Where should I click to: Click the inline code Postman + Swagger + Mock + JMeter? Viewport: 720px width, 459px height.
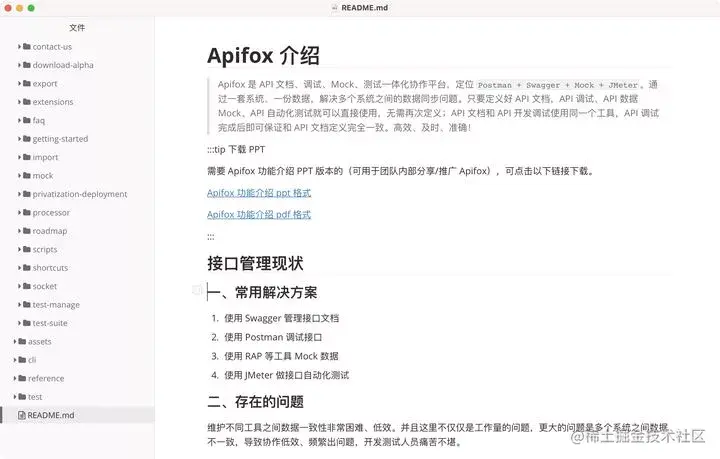[x=558, y=85]
